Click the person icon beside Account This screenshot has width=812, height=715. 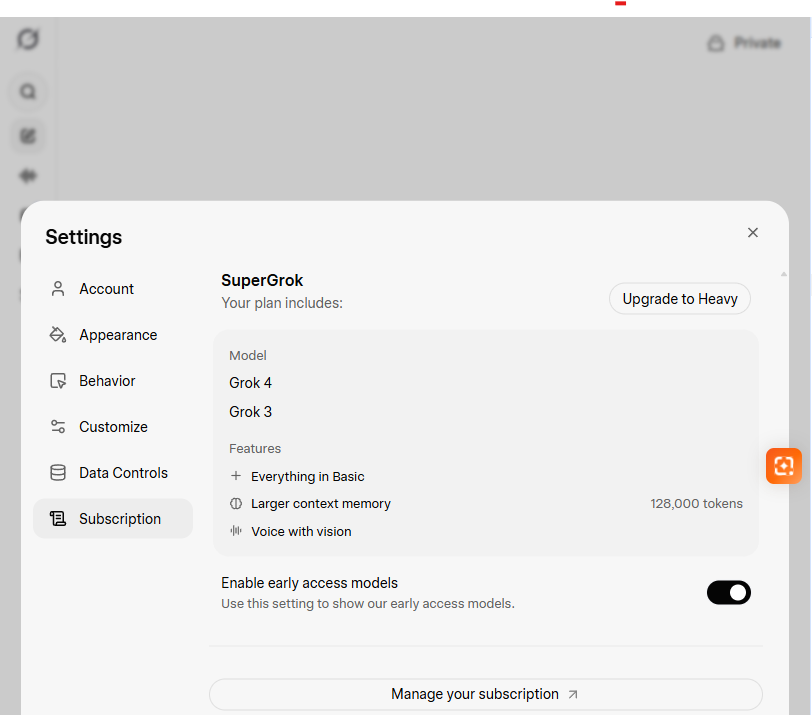point(58,289)
